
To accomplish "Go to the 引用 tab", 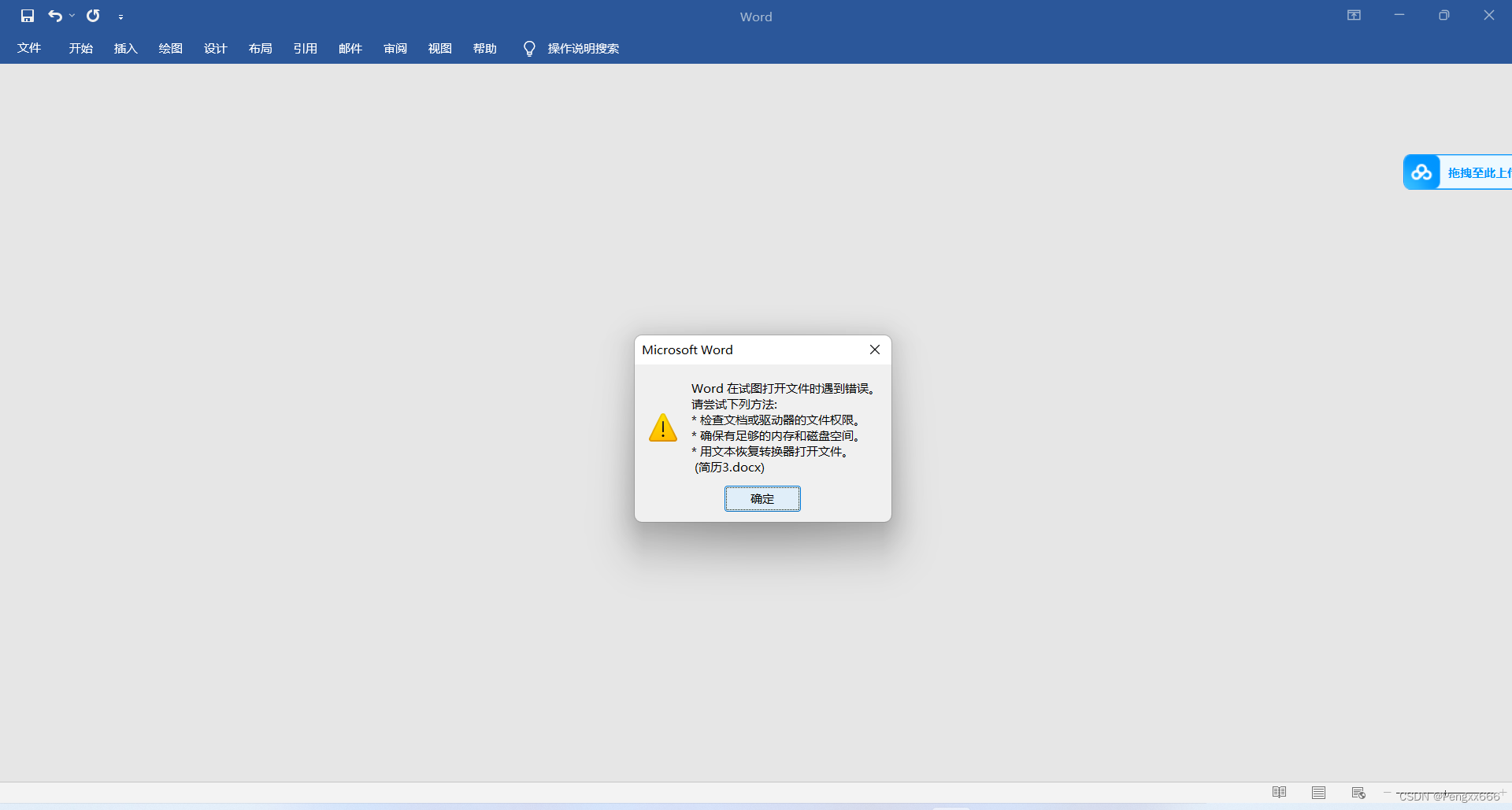I will [306, 48].
